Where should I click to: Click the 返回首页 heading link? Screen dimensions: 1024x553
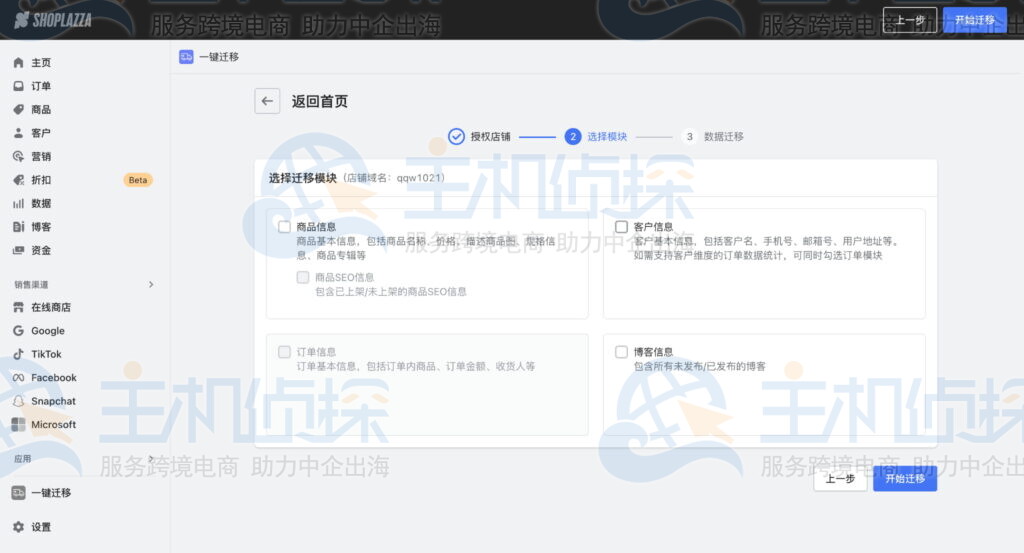click(x=319, y=101)
